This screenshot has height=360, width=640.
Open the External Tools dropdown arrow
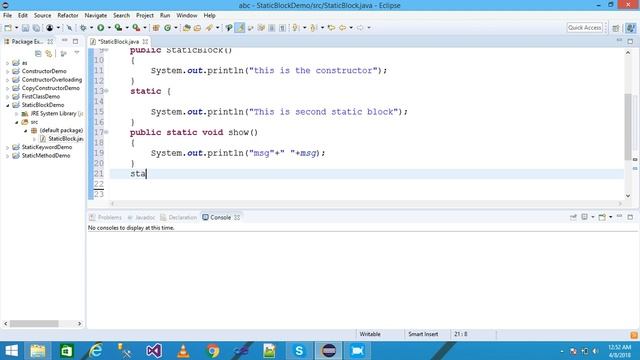coord(145,28)
